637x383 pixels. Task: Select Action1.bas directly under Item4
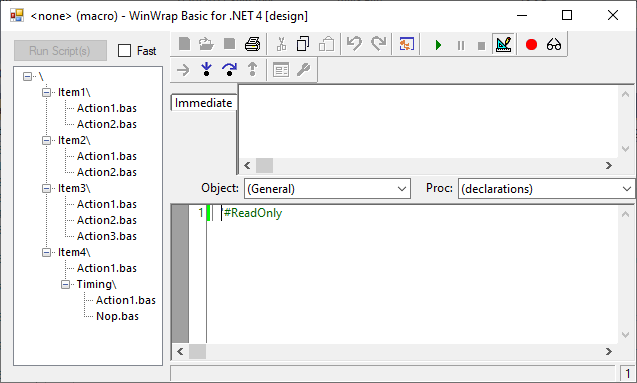(x=107, y=268)
